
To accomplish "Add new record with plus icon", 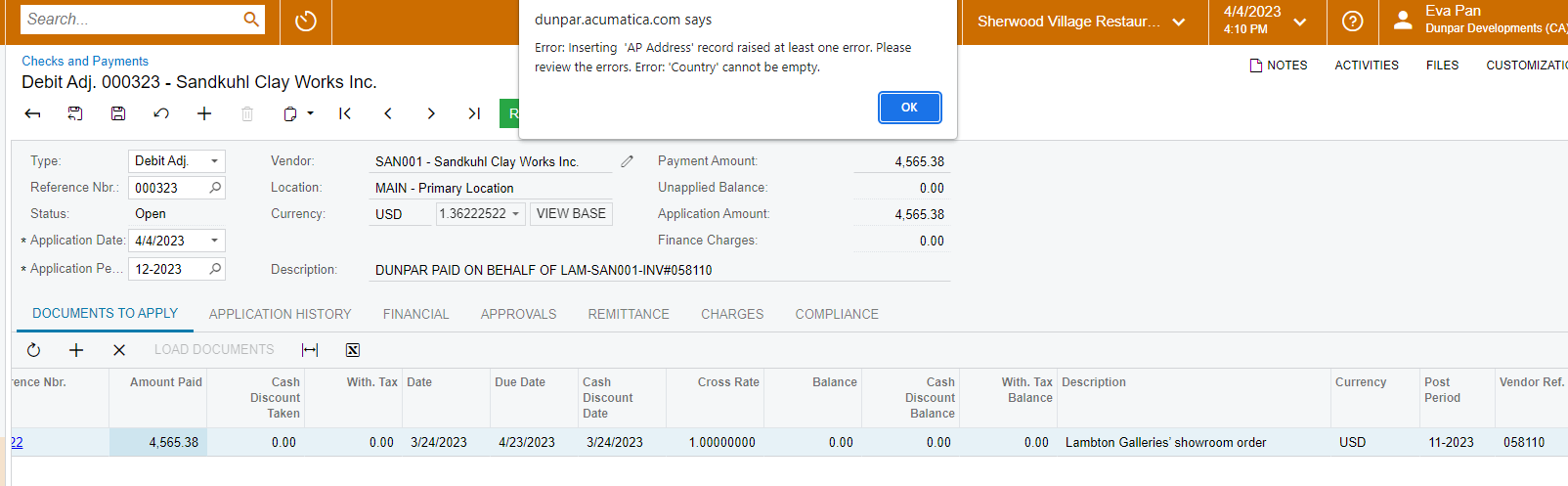I will tap(204, 113).
